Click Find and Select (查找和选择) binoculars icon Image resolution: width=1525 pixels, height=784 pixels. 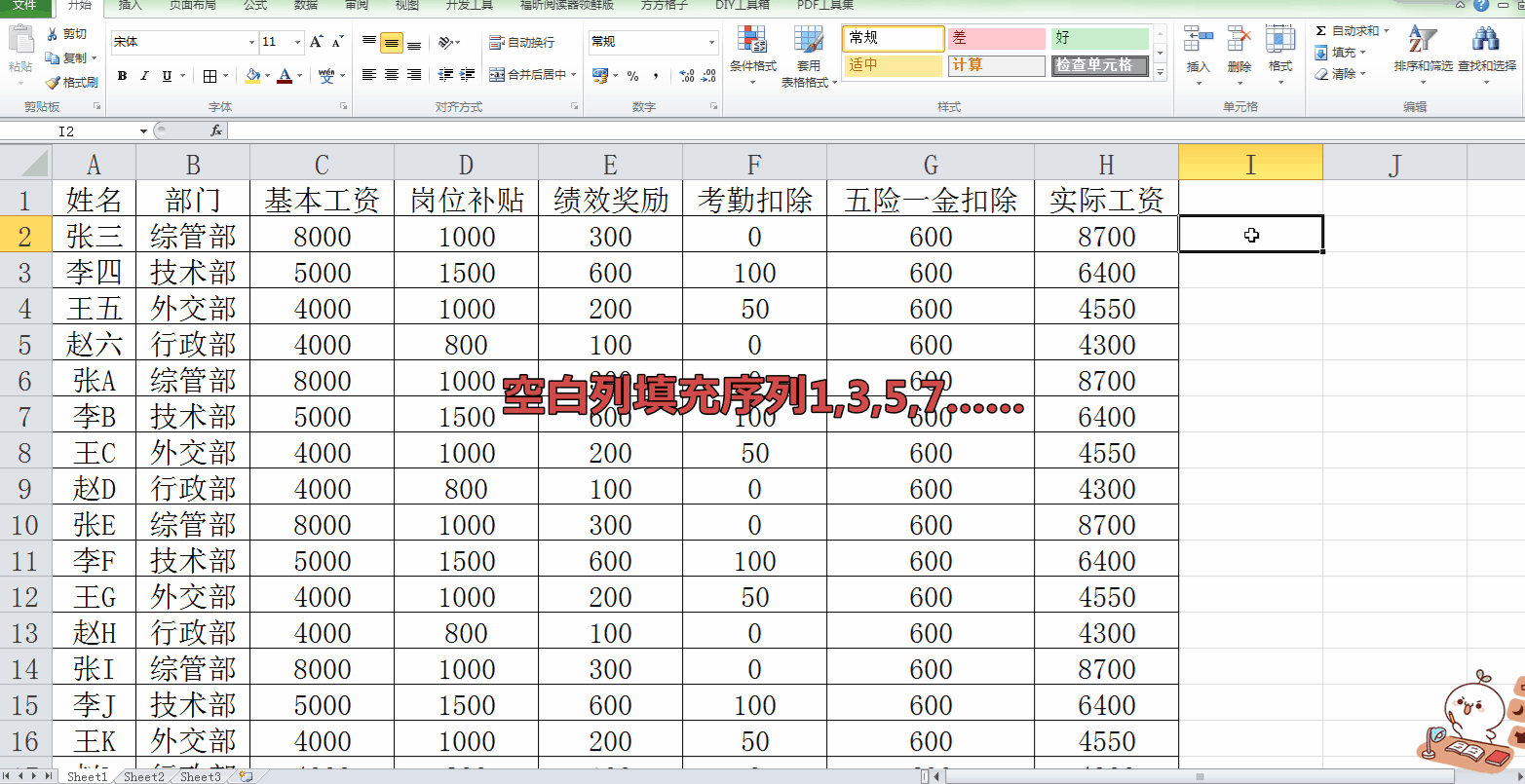[1485, 38]
